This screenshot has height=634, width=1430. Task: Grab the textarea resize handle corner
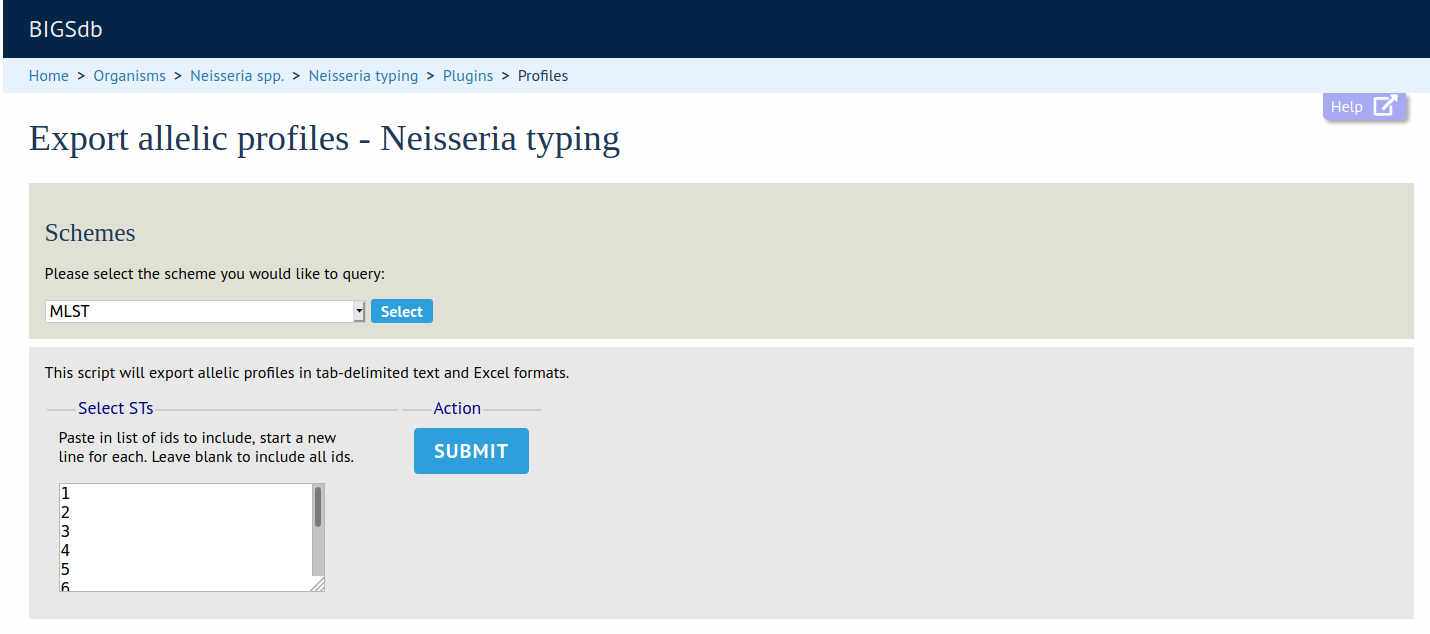[x=317, y=584]
